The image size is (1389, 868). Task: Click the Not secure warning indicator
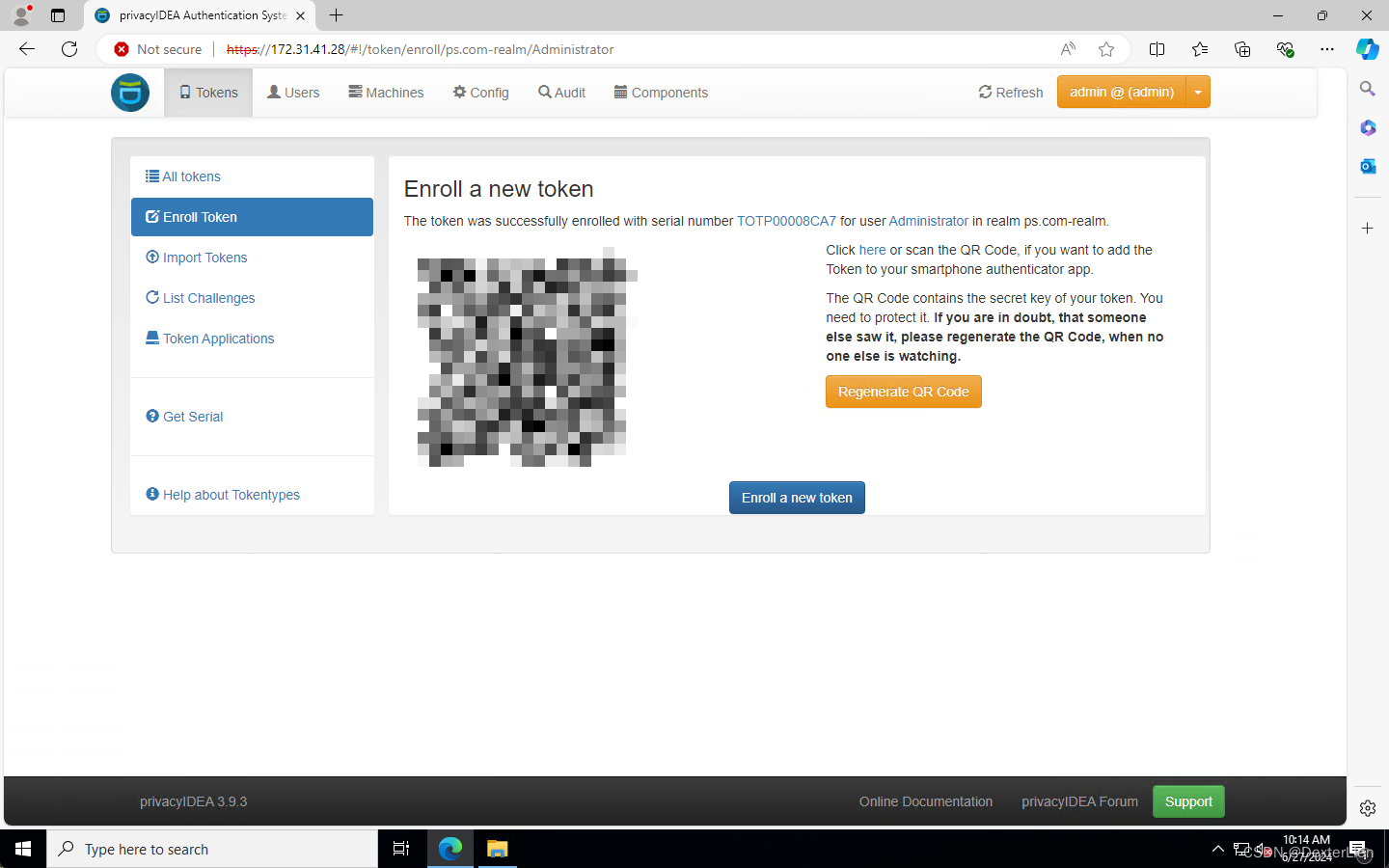tap(158, 49)
